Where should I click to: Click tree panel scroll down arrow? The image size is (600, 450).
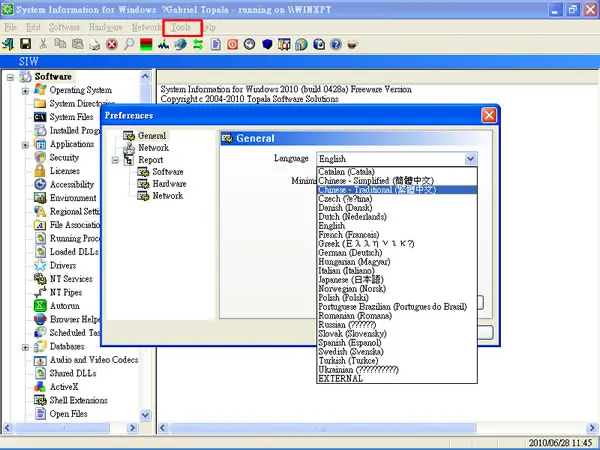point(145,415)
